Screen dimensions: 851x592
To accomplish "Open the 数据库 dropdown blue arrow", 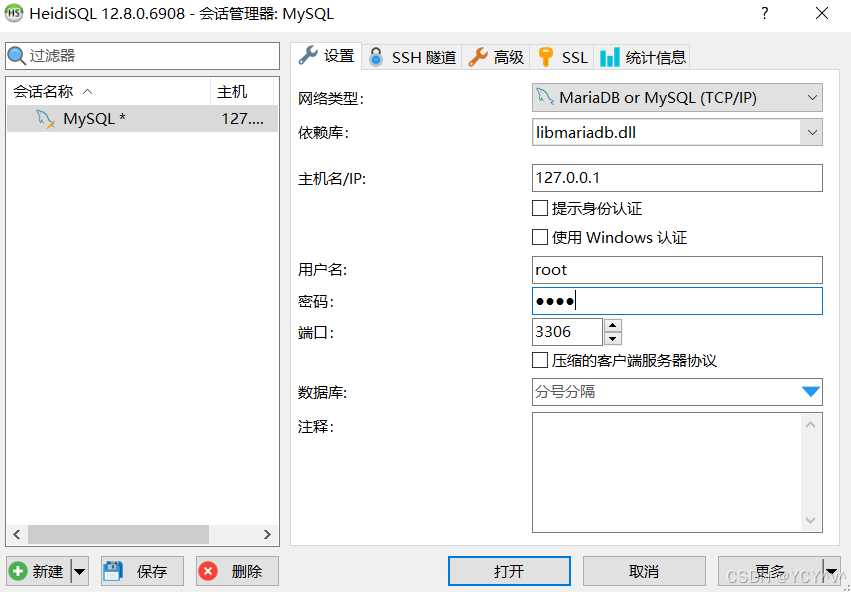I will (x=810, y=392).
